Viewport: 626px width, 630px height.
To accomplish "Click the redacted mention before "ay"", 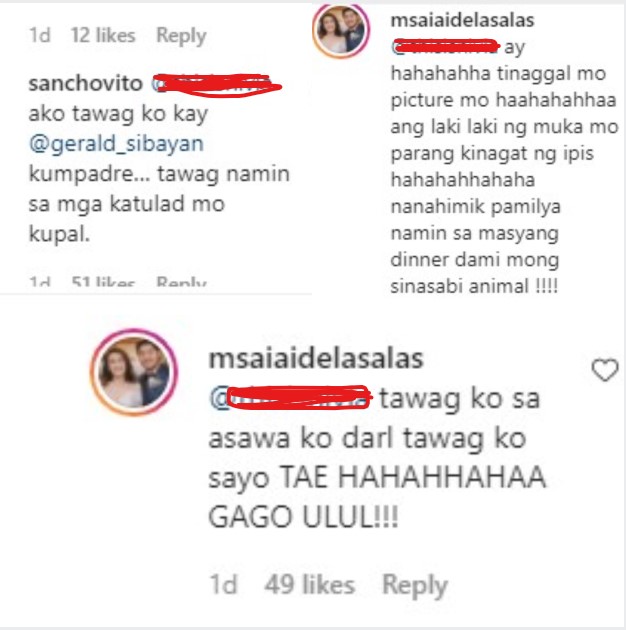I will (445, 47).
